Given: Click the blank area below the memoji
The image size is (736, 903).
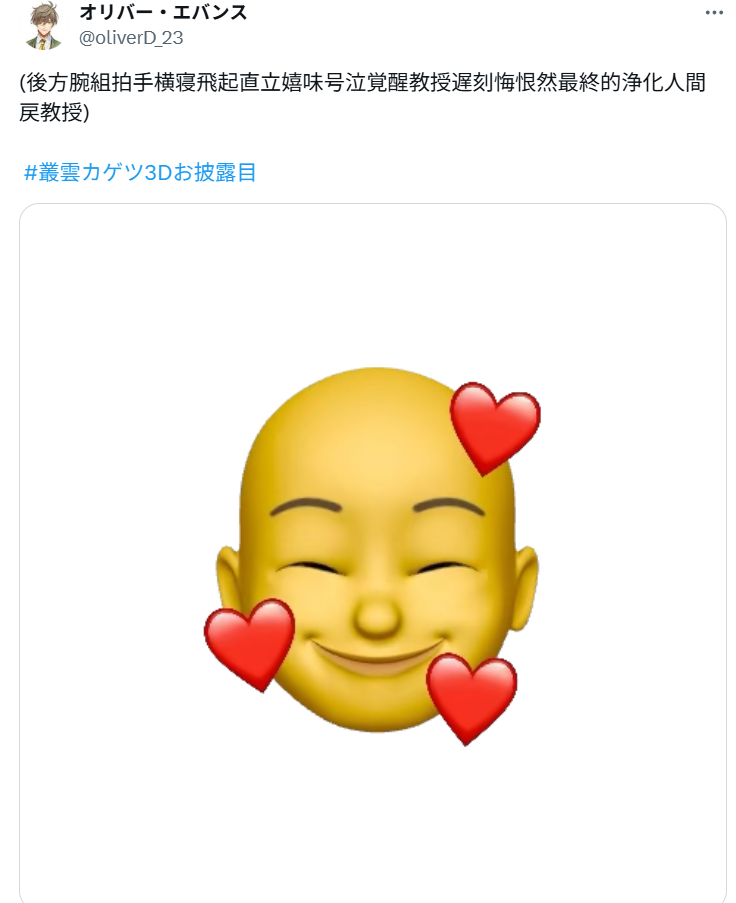Looking at the screenshot, I should tap(373, 824).
